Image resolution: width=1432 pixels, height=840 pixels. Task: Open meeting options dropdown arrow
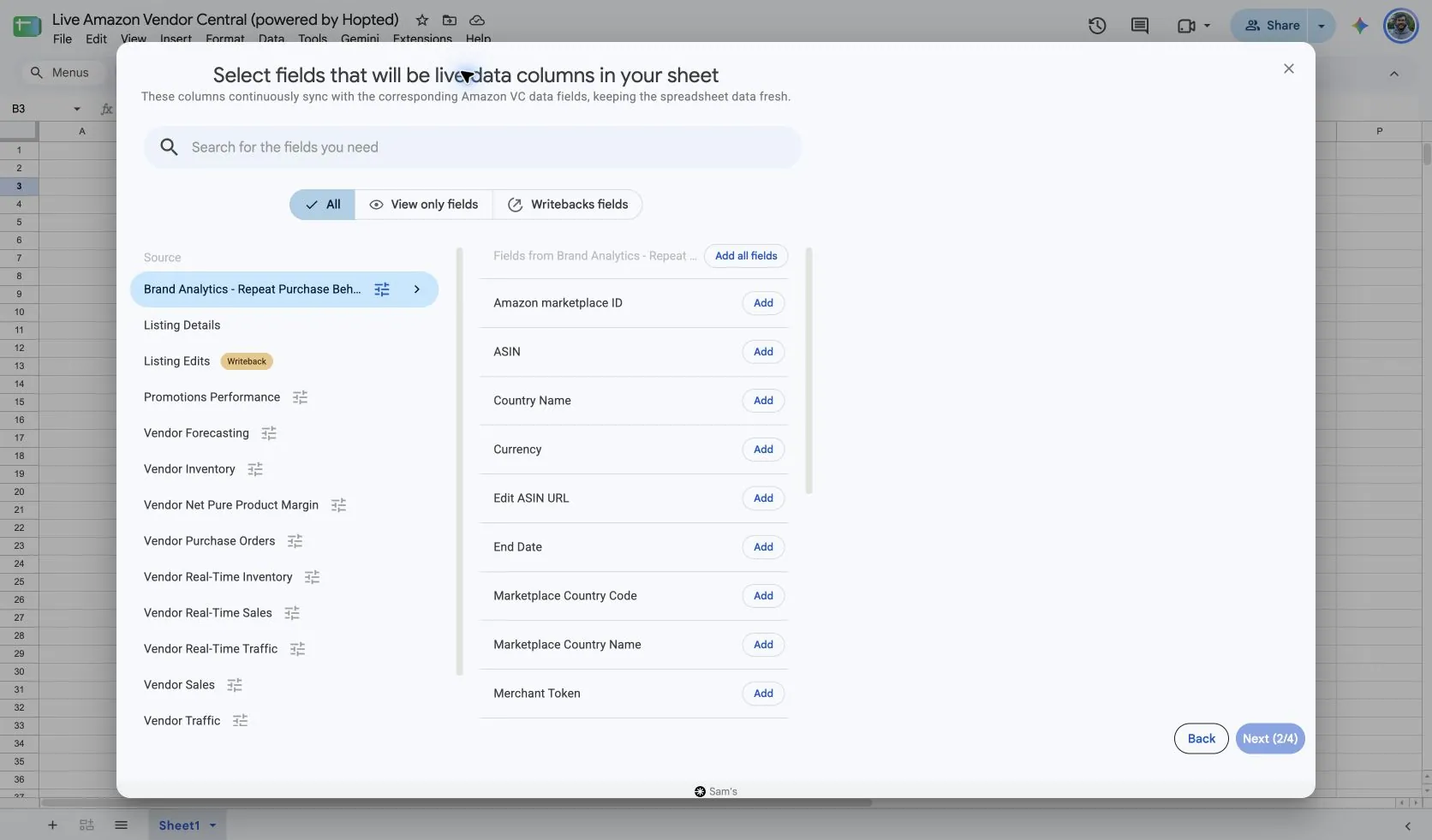1208,26
